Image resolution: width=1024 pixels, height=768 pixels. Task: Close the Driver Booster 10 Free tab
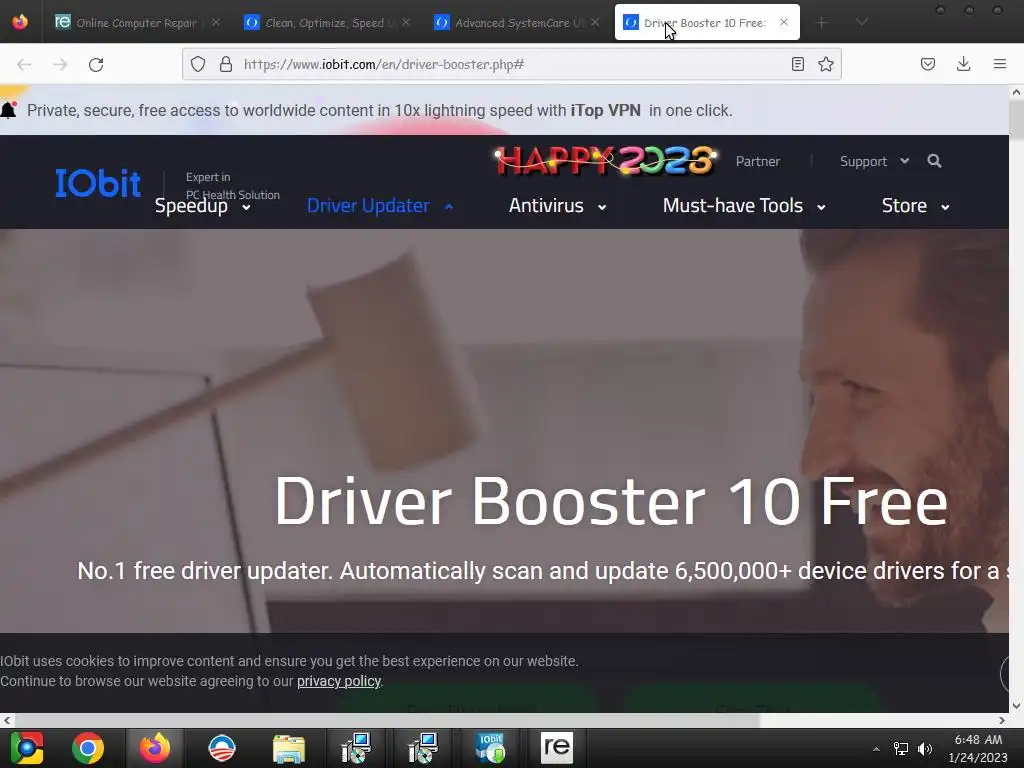coord(784,22)
